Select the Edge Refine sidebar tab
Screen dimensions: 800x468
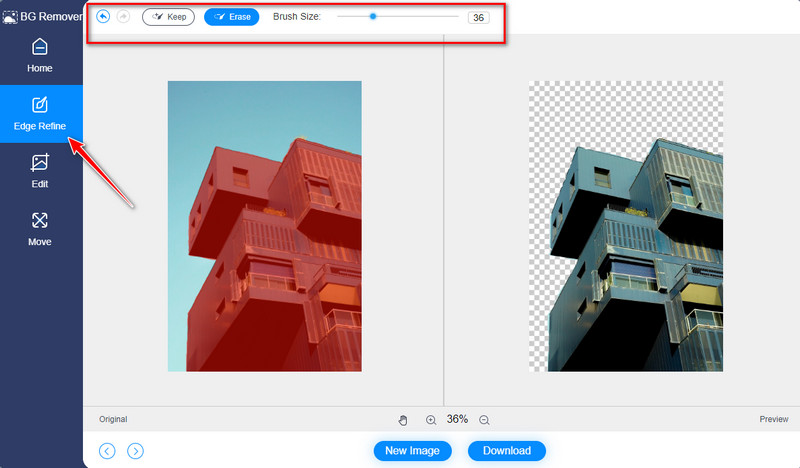[40, 114]
